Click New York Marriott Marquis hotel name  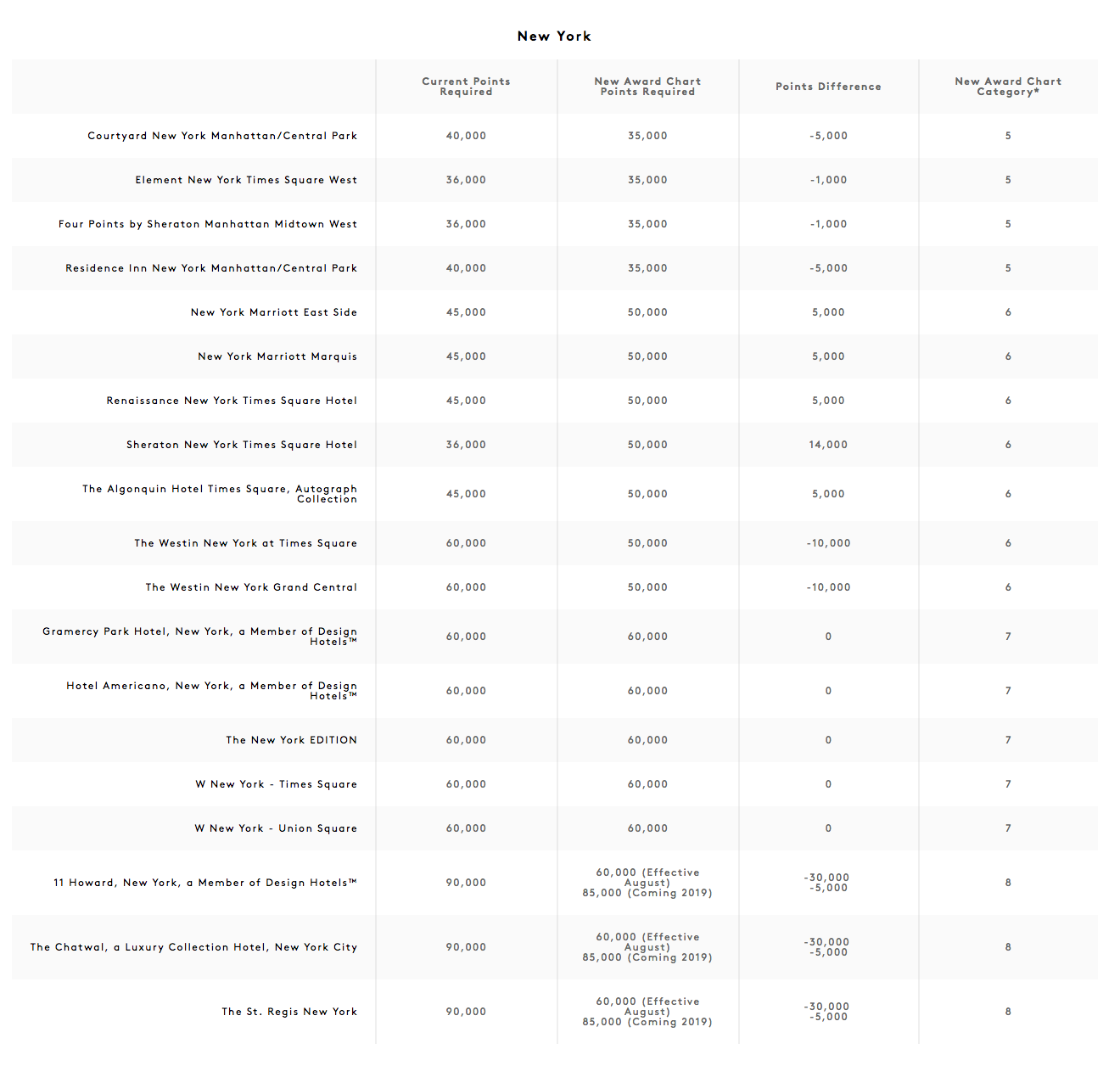(x=277, y=356)
